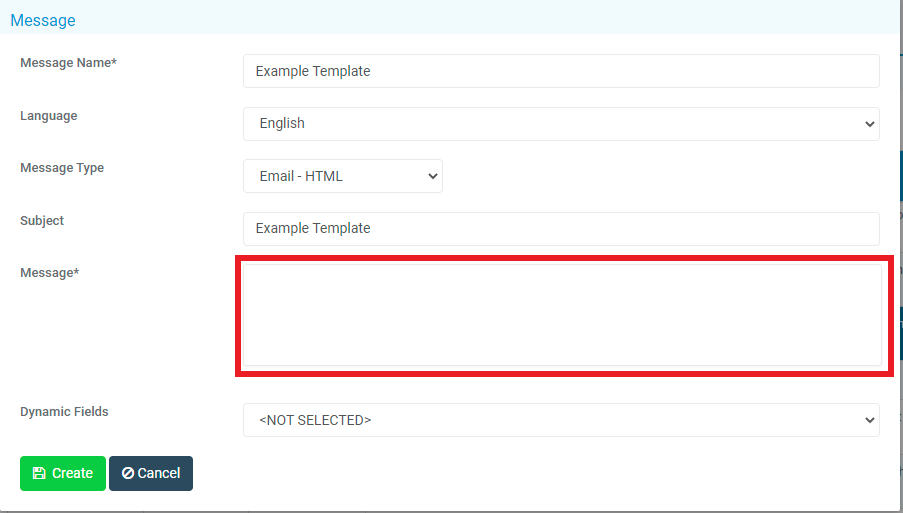Click the Message* field label
The height and width of the screenshot is (513, 903).
pyautogui.click(x=50, y=273)
